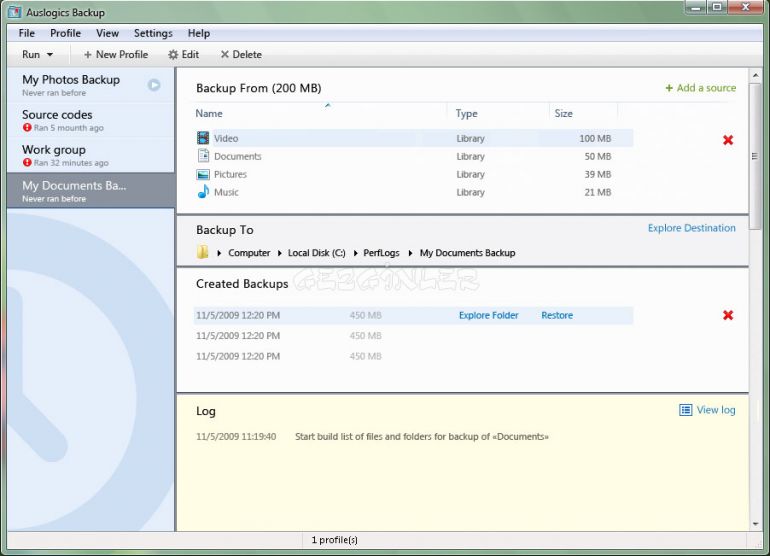Click the vertical scrollbar thumb
This screenshot has height=556, width=770.
pyautogui.click(x=755, y=156)
